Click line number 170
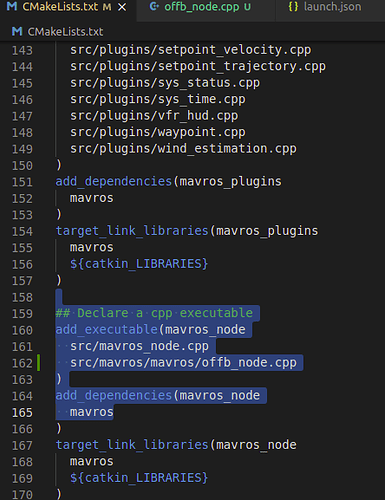This screenshot has width=385, height=500. click(22, 495)
